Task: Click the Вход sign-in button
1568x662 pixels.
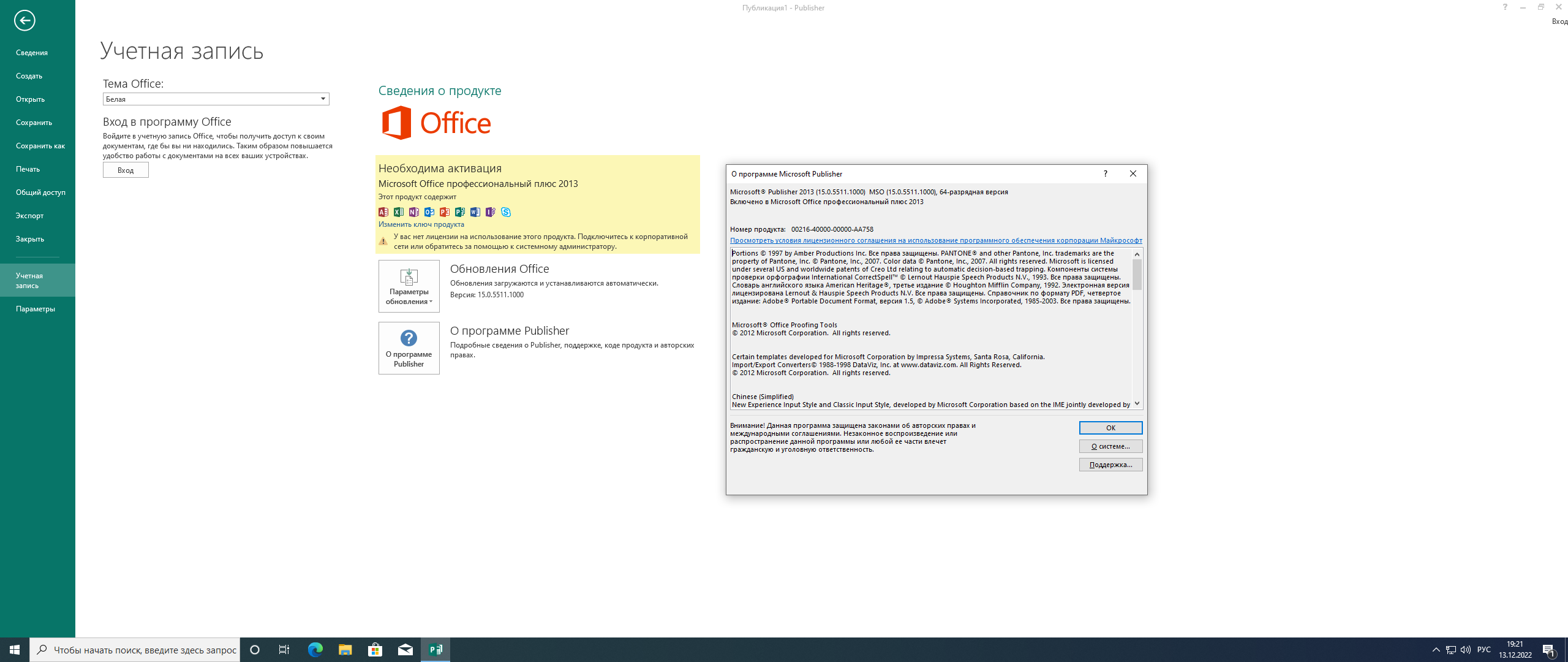Action: [126, 170]
